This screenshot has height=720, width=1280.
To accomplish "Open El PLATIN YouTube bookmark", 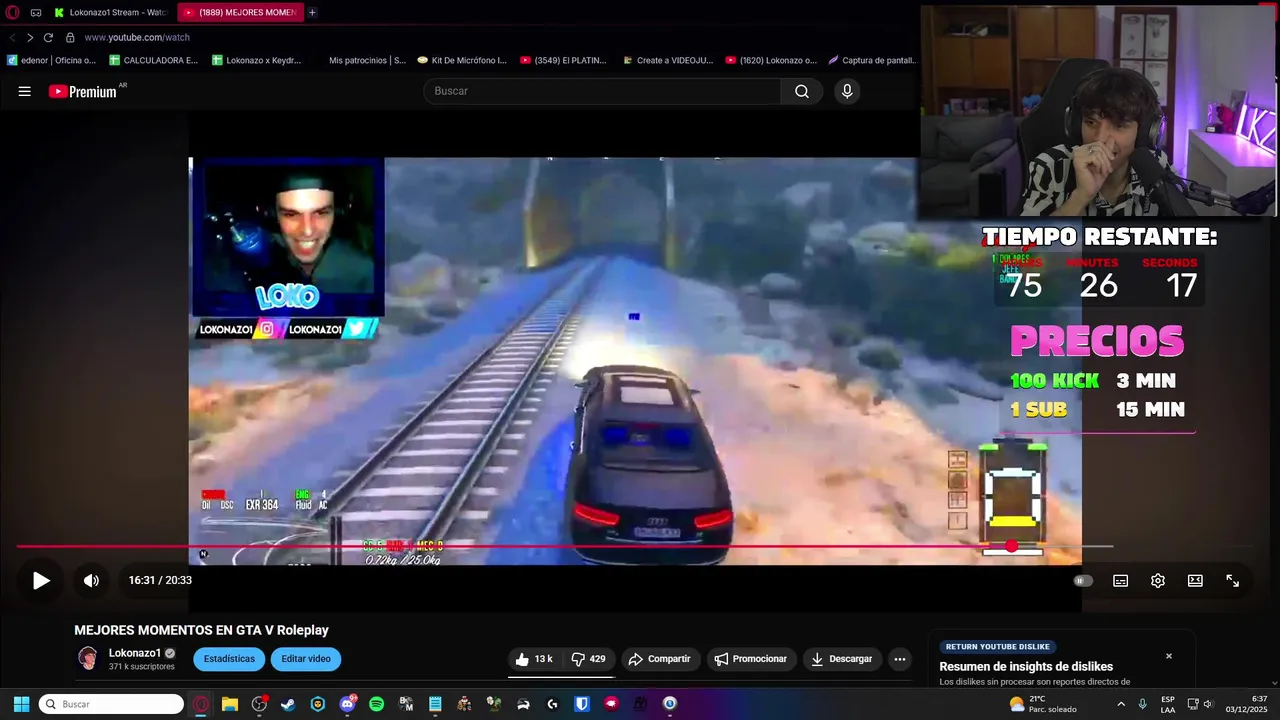I will click(x=564, y=60).
